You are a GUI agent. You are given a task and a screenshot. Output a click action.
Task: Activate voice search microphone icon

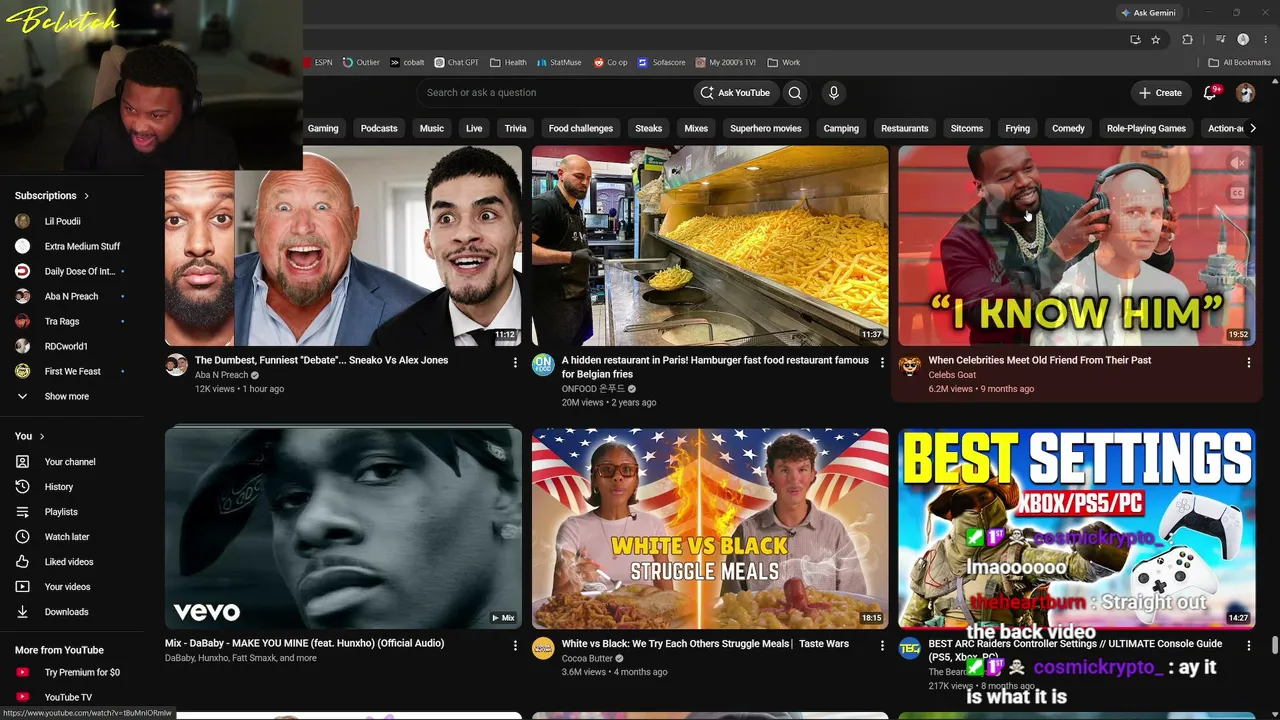tap(834, 93)
